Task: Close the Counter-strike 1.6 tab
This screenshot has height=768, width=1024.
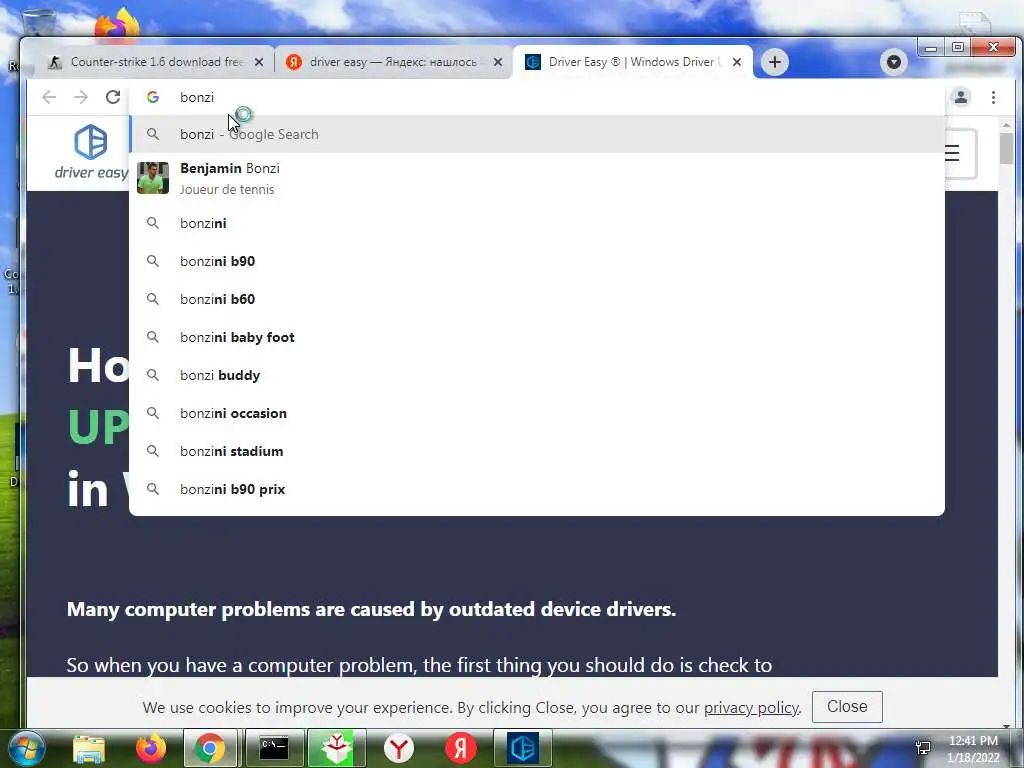Action: [x=259, y=62]
